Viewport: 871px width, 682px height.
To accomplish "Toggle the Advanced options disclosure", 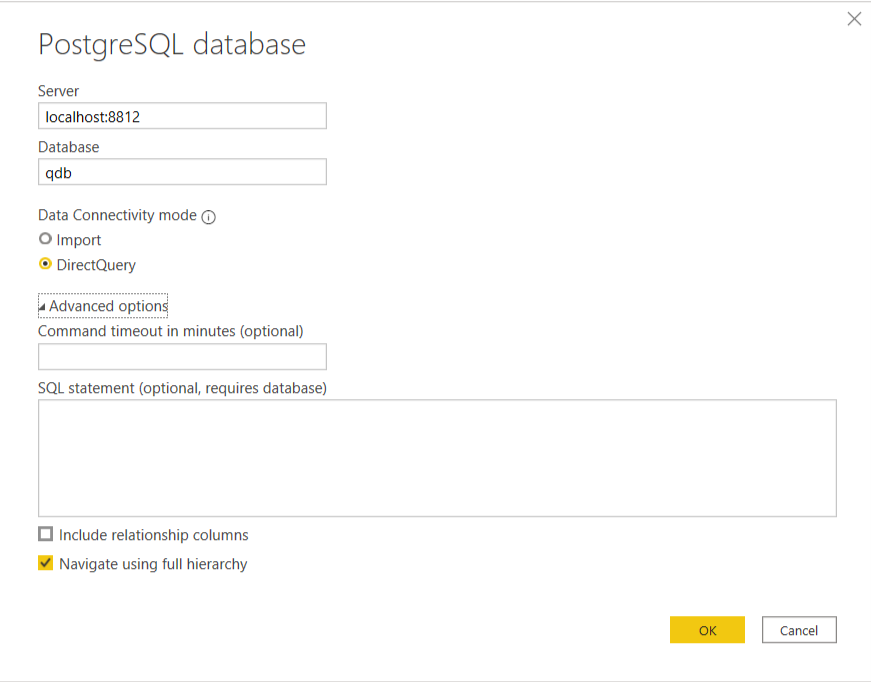I will (x=103, y=305).
